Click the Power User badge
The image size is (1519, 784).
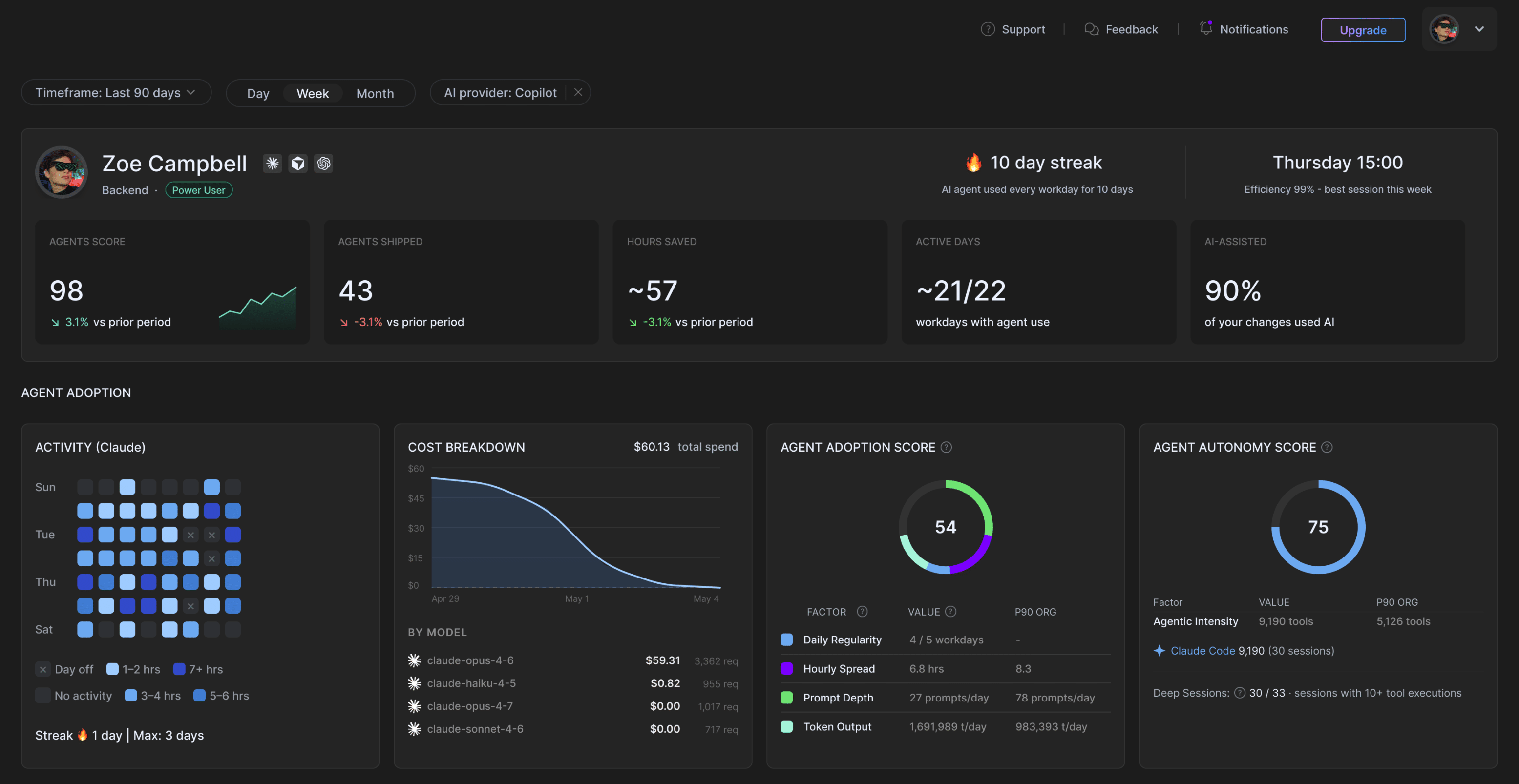coord(199,190)
